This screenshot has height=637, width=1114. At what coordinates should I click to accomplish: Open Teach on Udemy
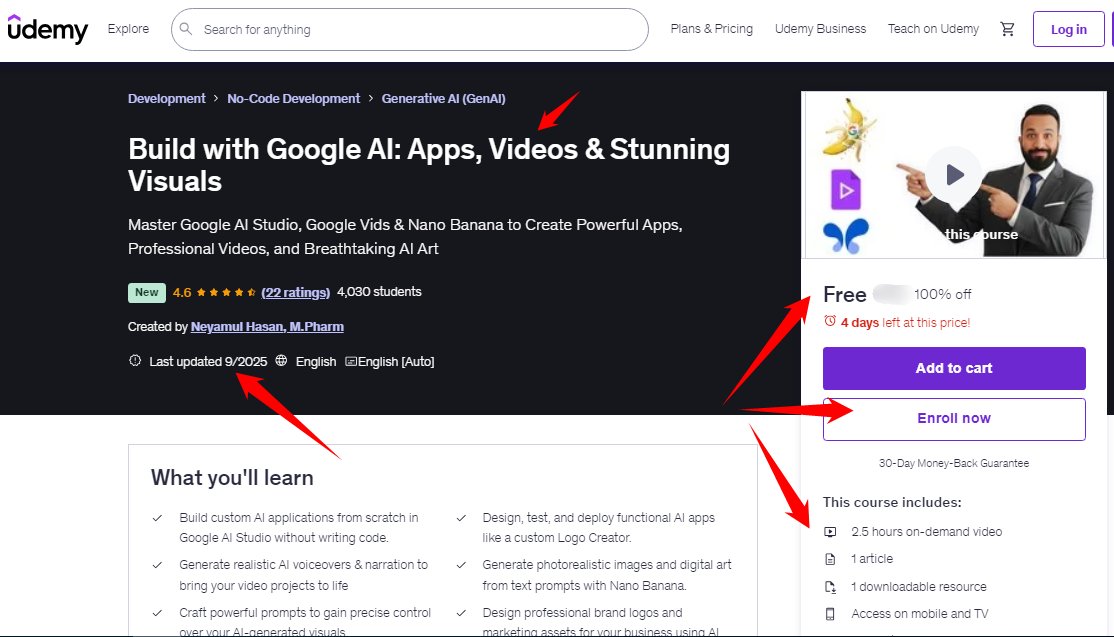(933, 29)
